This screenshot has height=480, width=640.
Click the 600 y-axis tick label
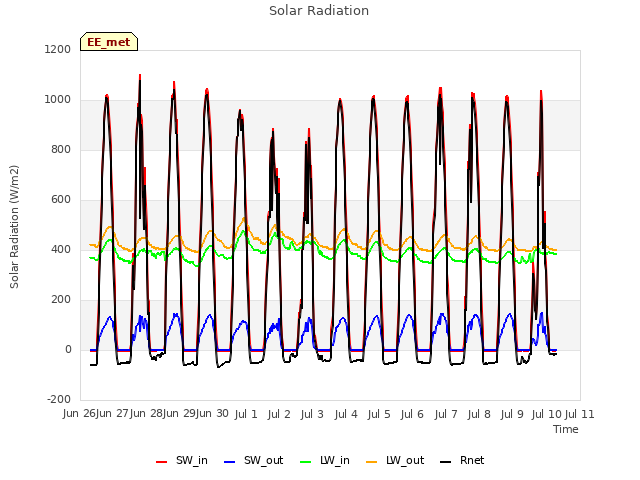(61, 200)
